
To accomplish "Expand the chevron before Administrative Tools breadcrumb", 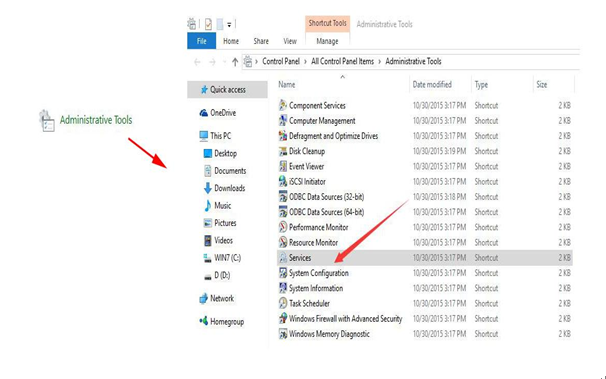I will click(x=380, y=61).
